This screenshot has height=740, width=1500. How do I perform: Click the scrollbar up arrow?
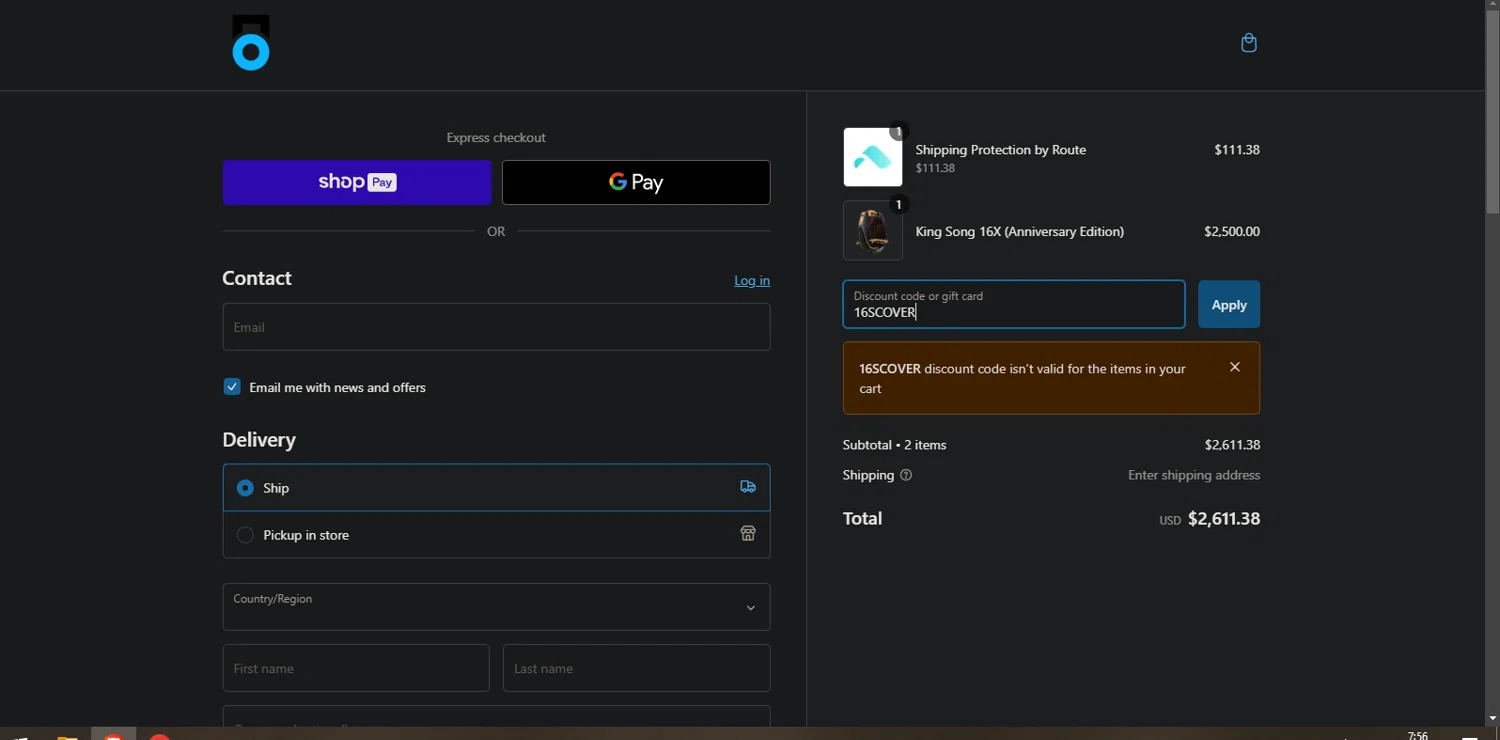[x=1492, y=6]
